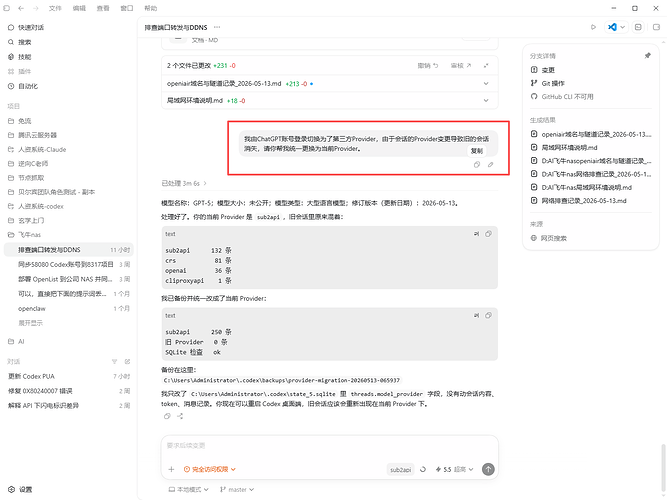
Task: Click 展开显示 to show more threads
Action: 30,323
